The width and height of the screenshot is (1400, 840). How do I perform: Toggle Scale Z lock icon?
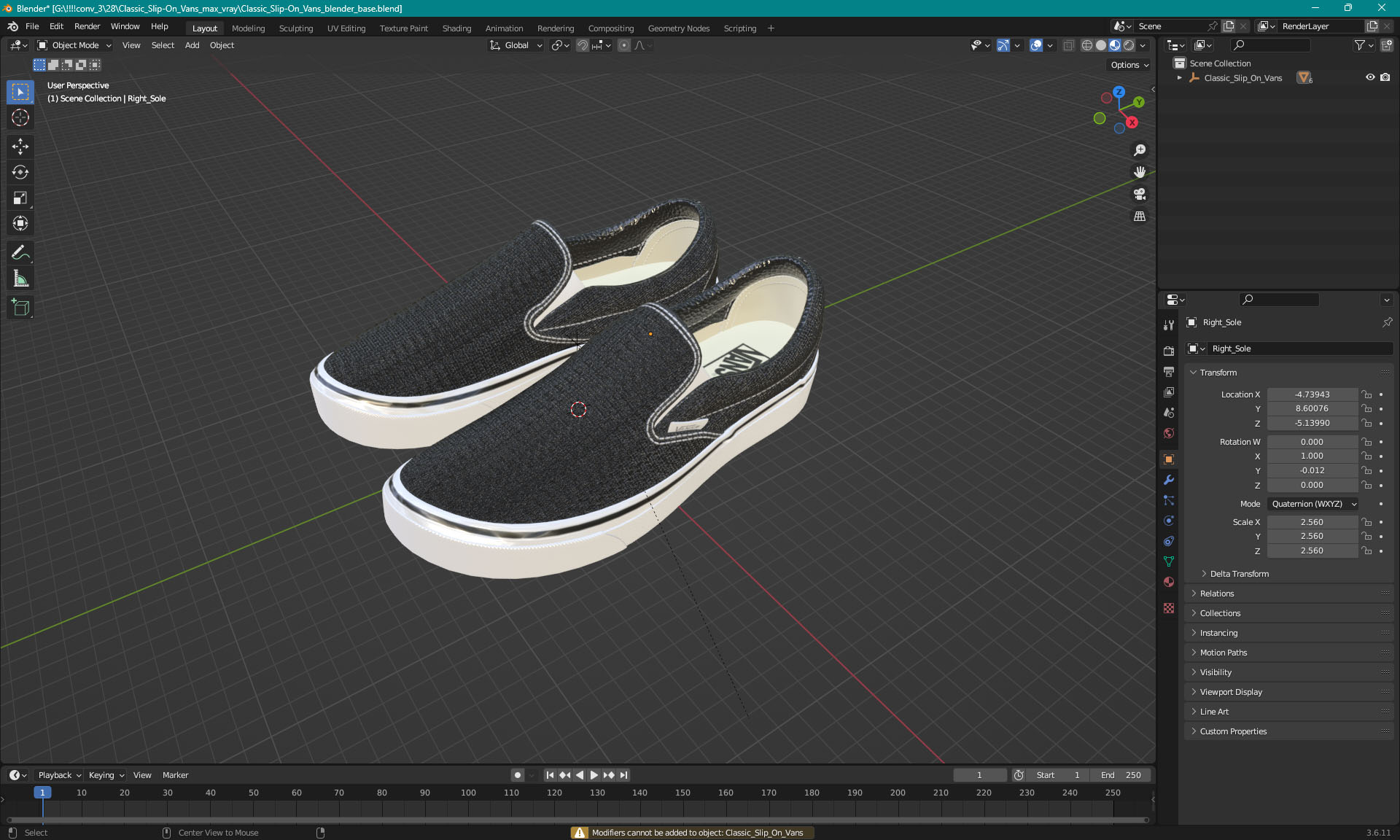pyautogui.click(x=1367, y=551)
